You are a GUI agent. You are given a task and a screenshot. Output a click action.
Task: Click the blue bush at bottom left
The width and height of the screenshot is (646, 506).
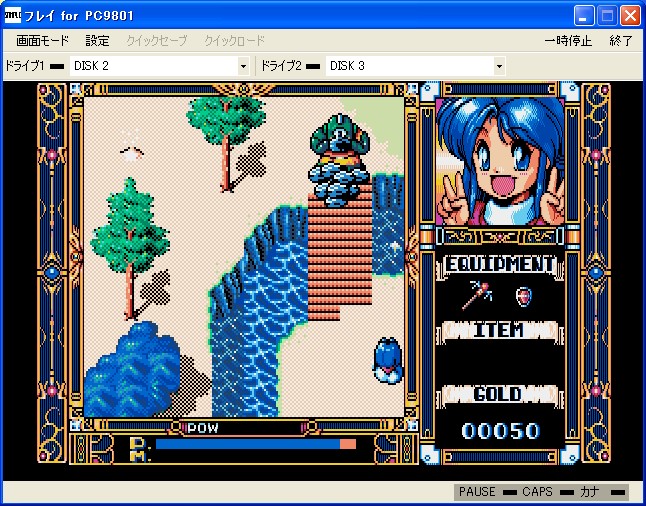tap(132, 370)
